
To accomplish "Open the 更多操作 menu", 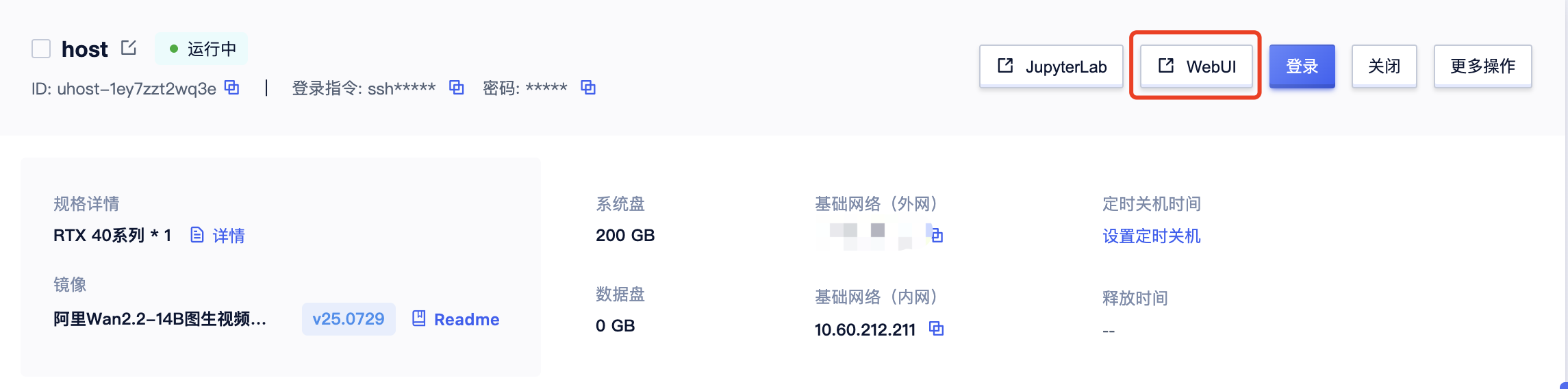I will coord(1482,66).
